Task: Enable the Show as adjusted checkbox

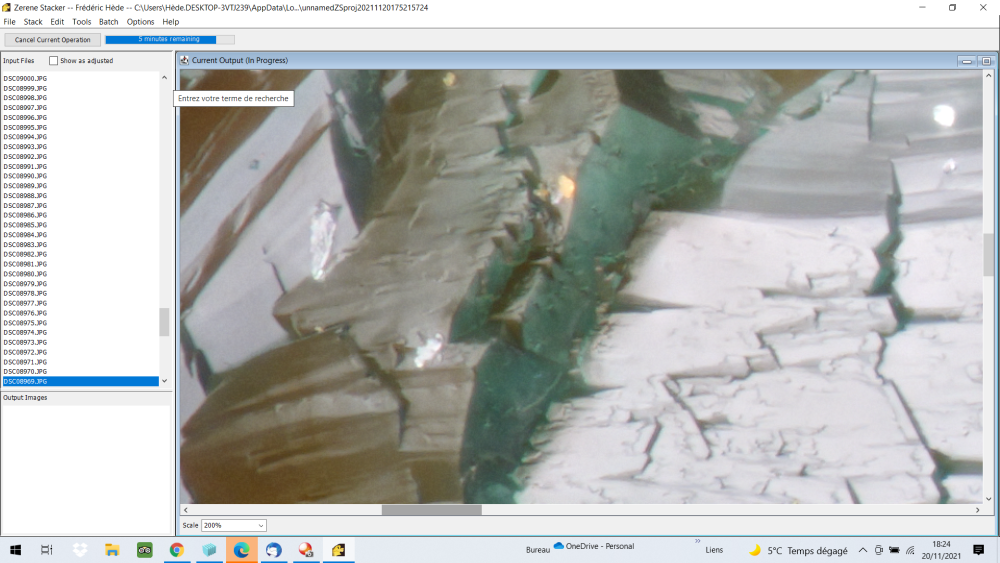Action: (x=54, y=61)
